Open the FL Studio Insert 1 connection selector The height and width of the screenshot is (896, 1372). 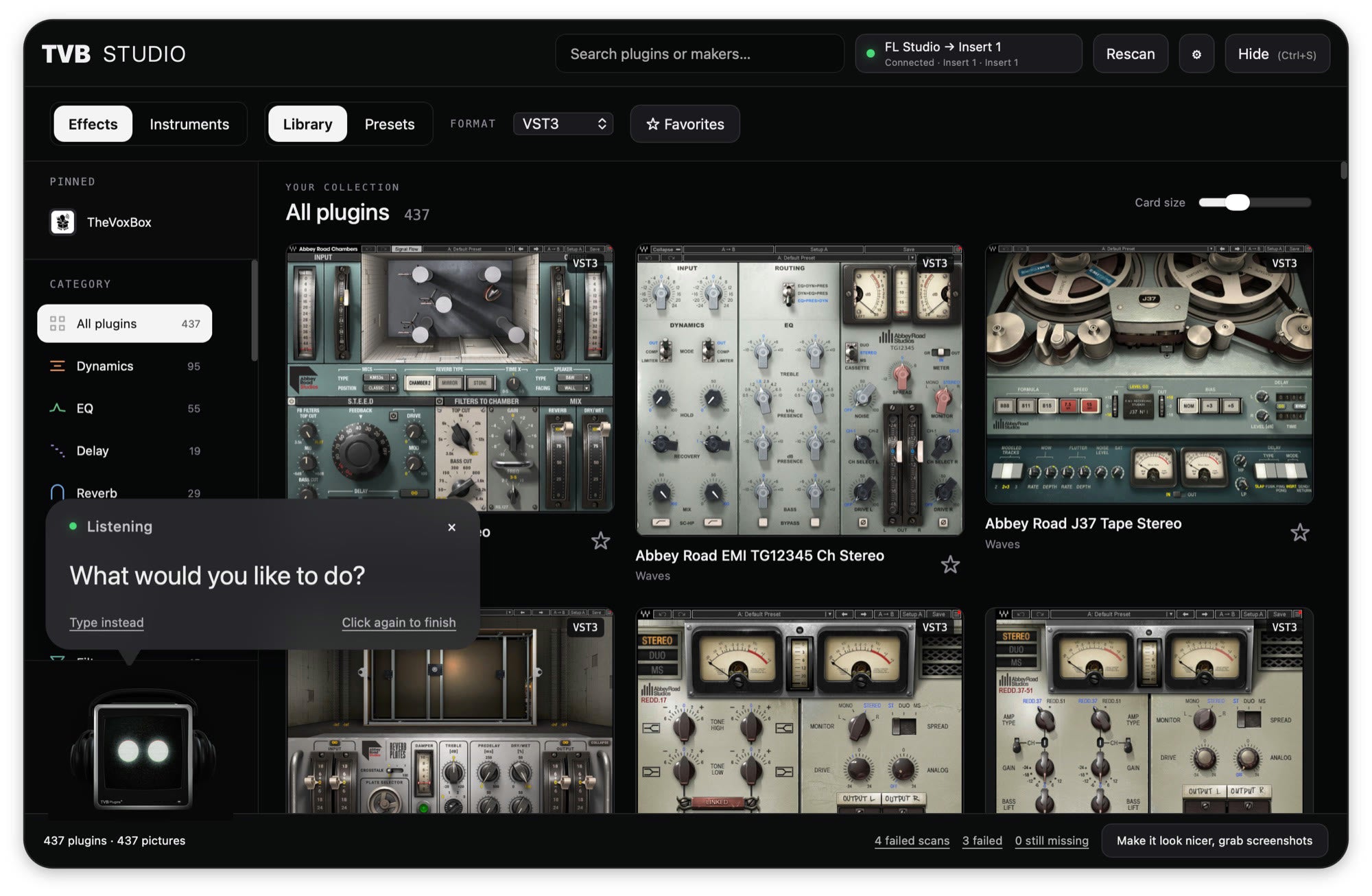coord(969,54)
